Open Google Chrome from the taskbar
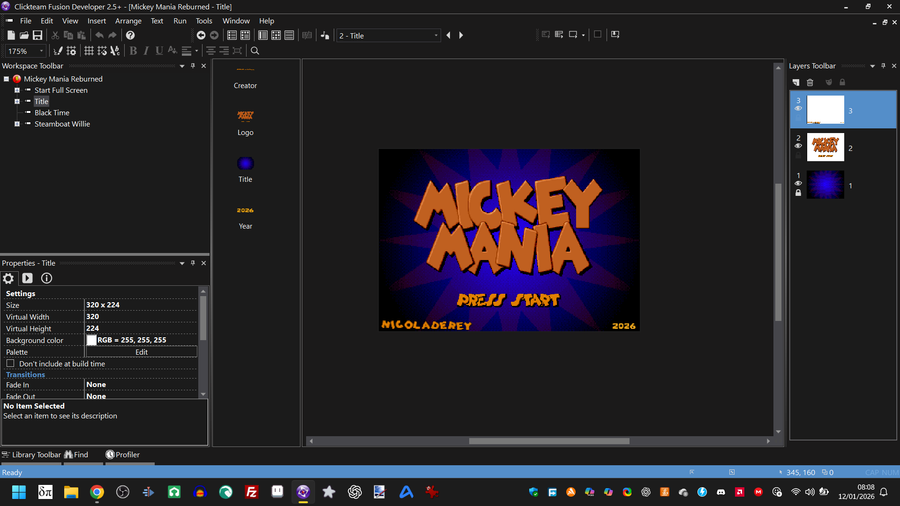The image size is (900, 506). 97,492
